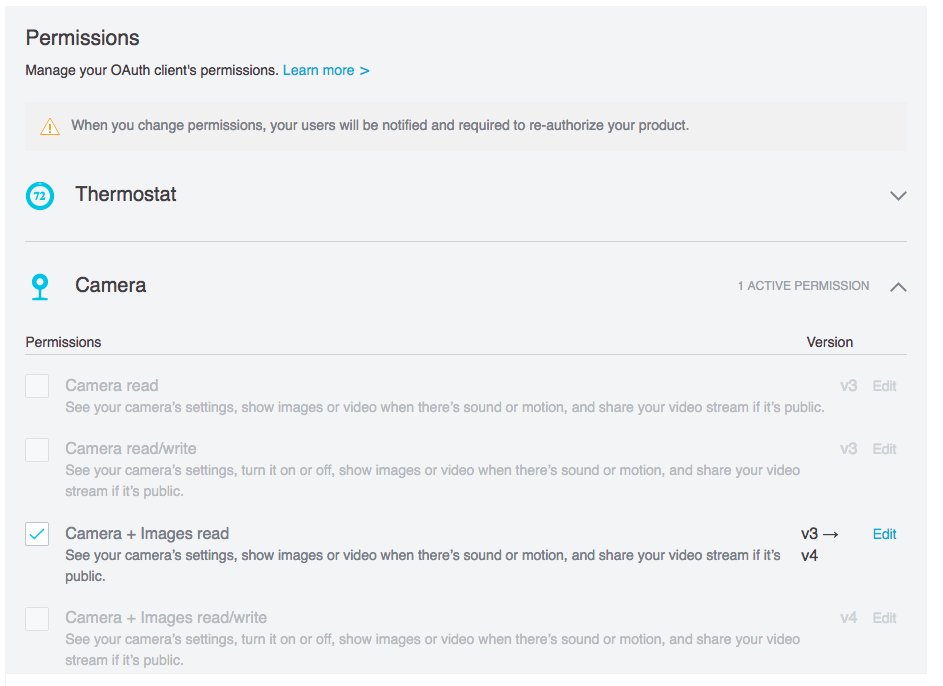Image resolution: width=943 pixels, height=686 pixels.
Task: Click the blue Camera icon
Action: 39,286
